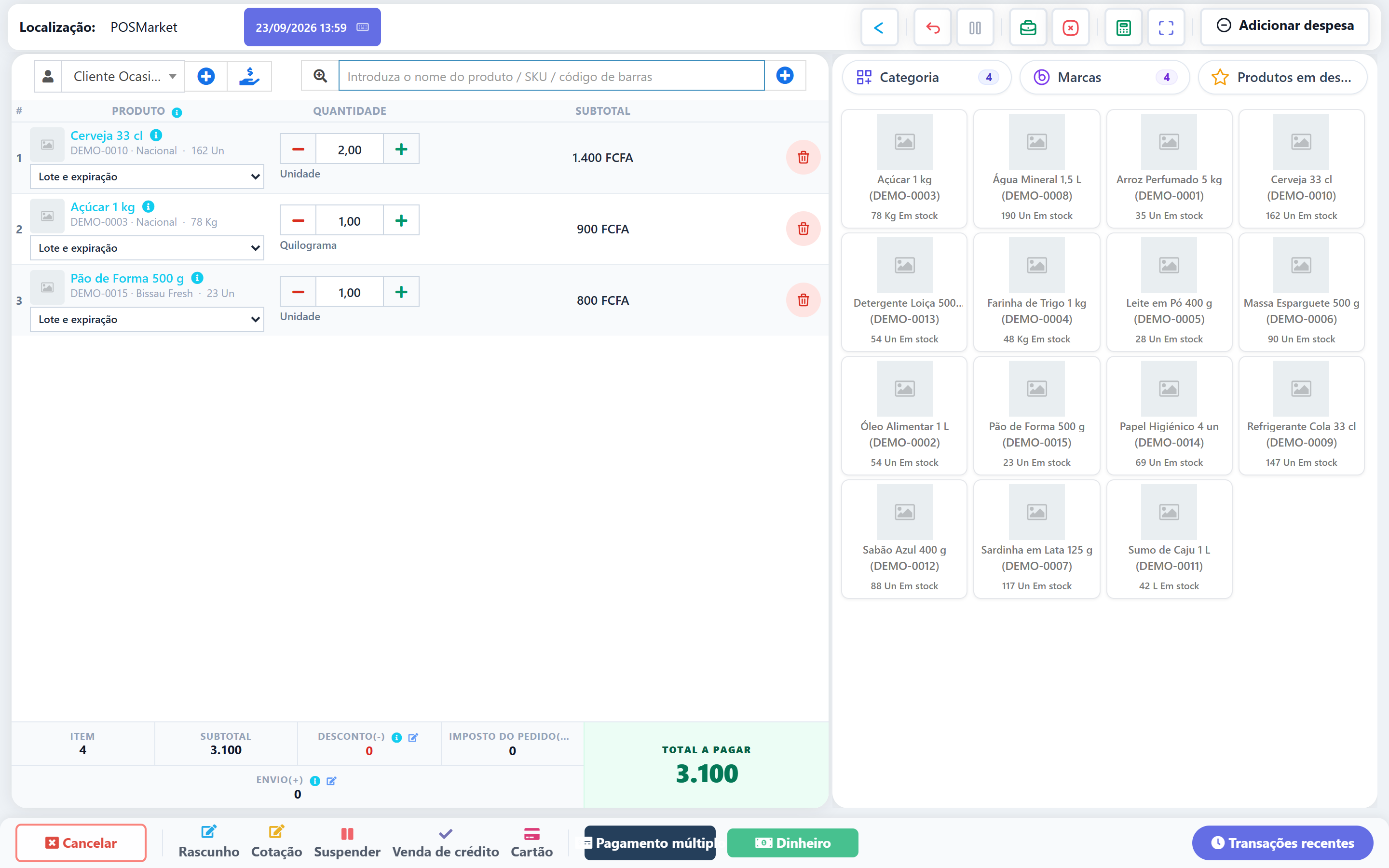1389x868 pixels.
Task: Add a new customer with plus icon
Action: click(x=206, y=76)
